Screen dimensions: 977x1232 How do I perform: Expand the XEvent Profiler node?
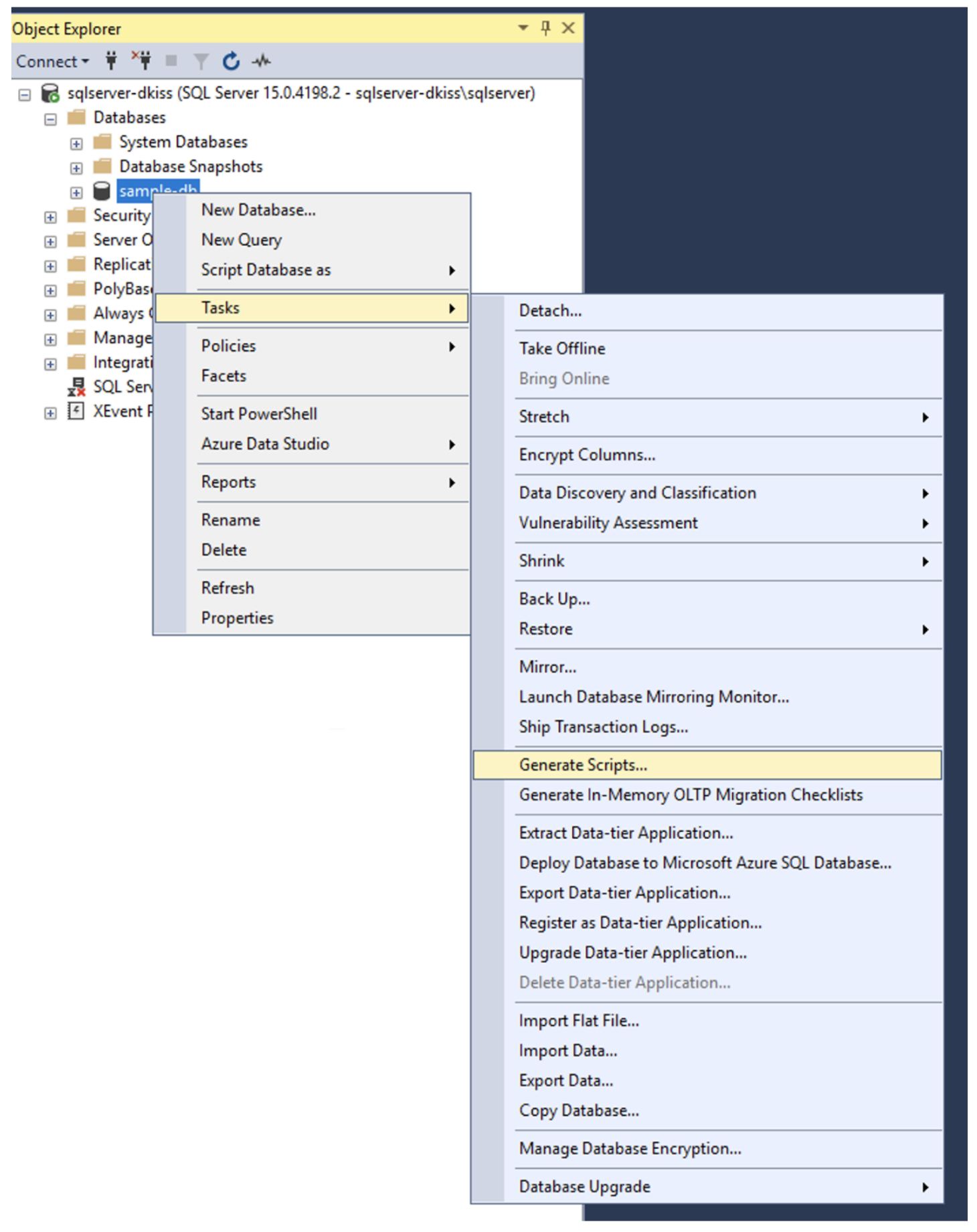click(x=50, y=413)
